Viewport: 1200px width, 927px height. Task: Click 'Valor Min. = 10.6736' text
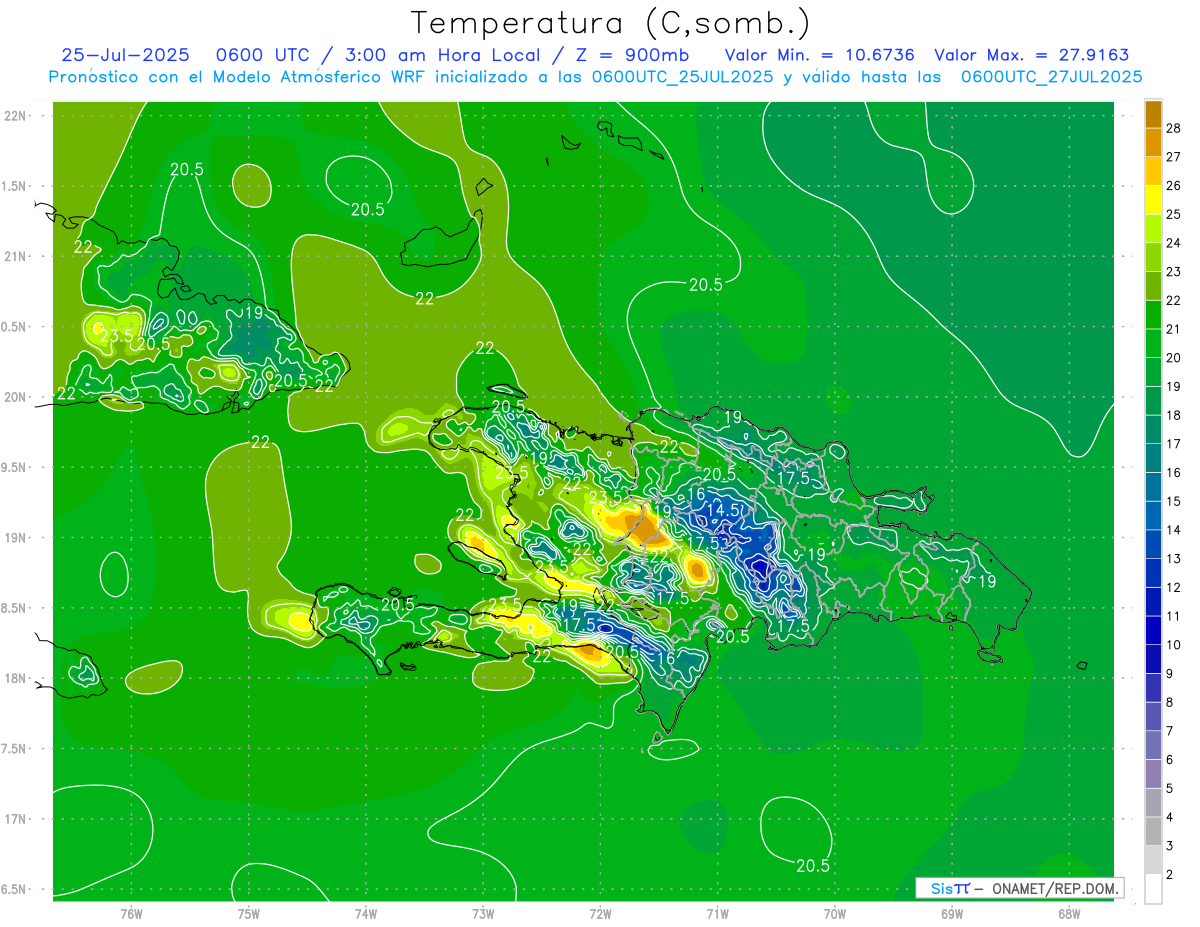coord(819,56)
